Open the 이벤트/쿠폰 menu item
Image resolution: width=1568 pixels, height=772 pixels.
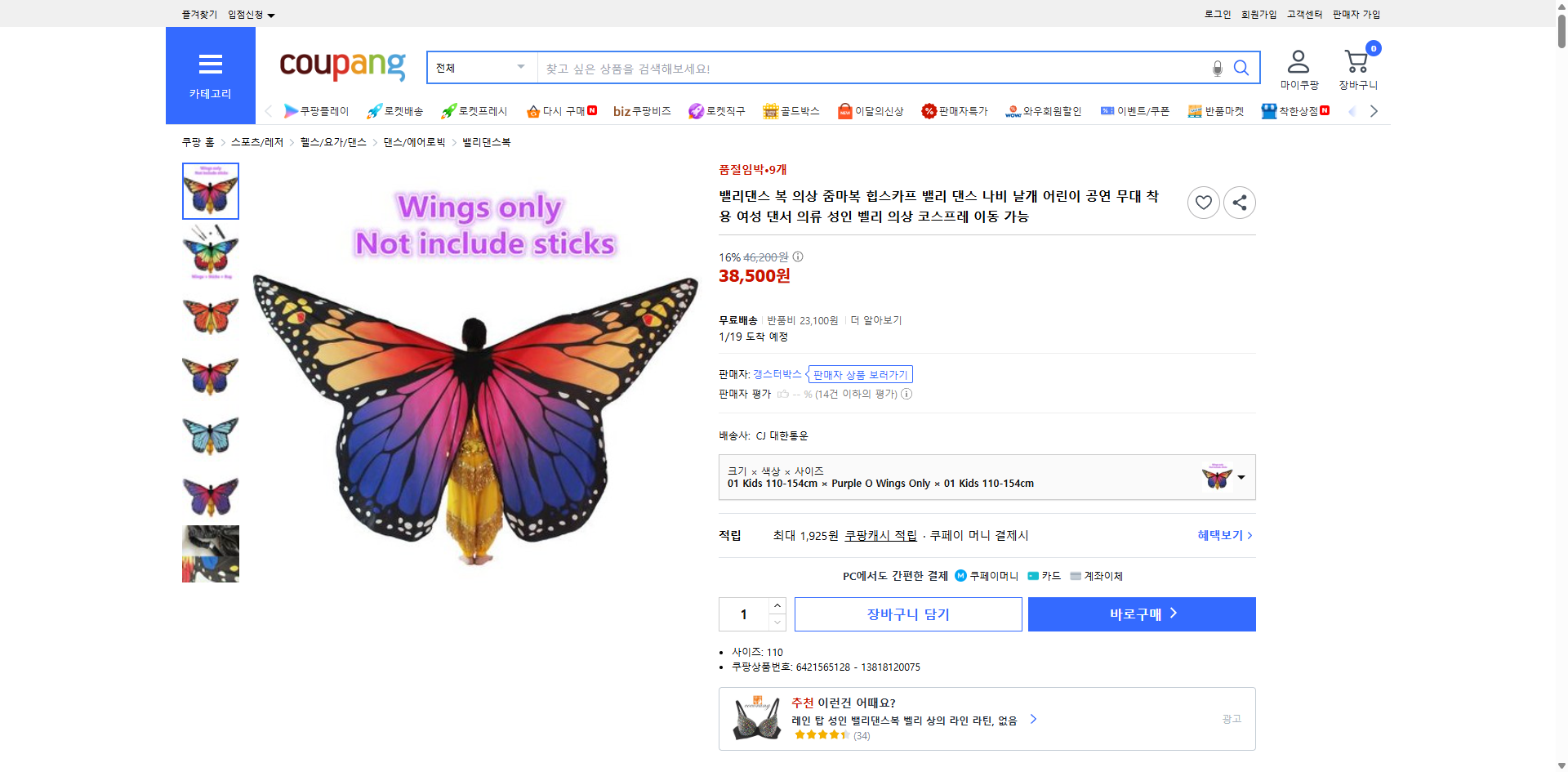(x=1135, y=111)
